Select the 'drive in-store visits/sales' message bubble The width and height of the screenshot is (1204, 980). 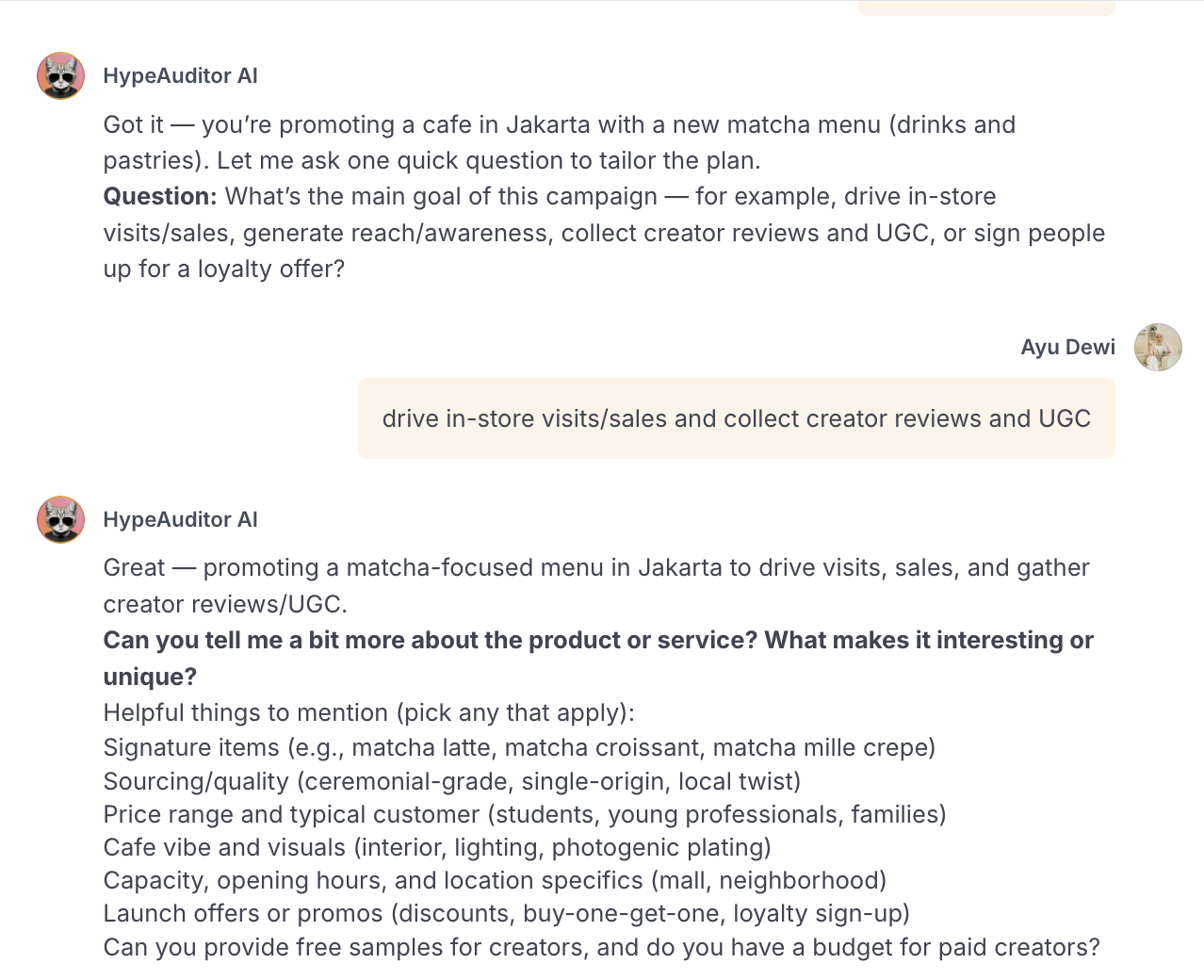736,418
